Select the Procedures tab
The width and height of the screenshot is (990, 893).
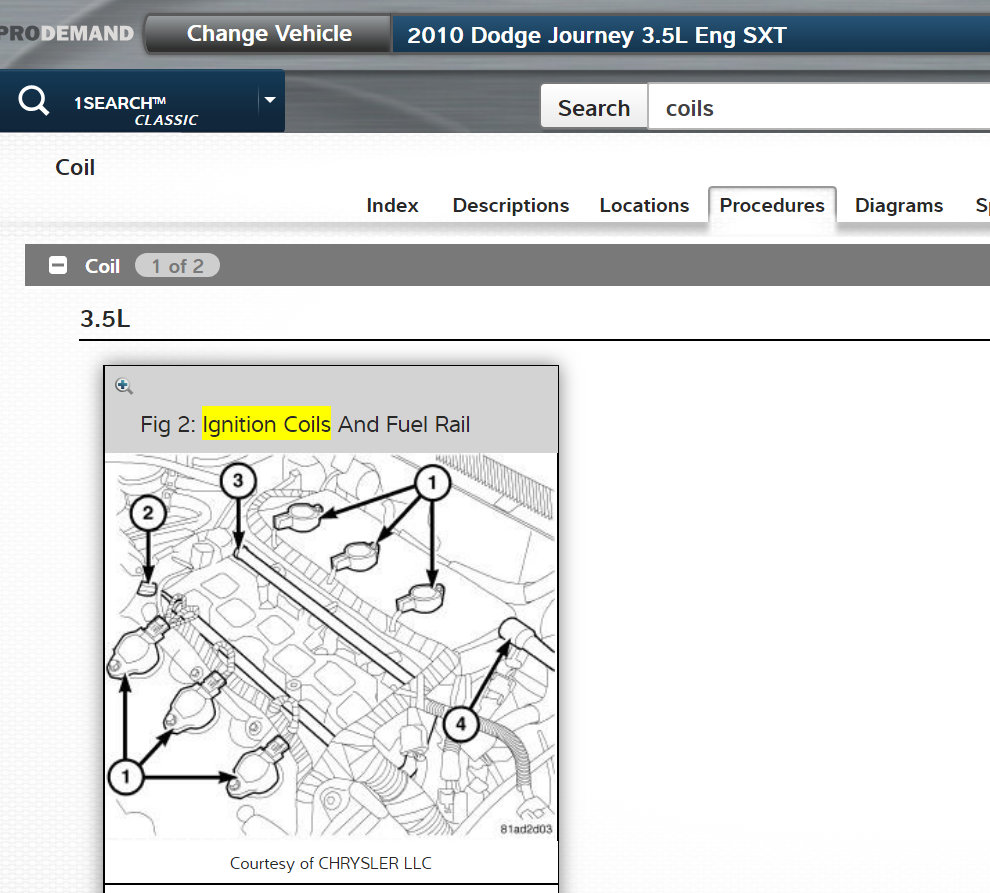pos(772,205)
